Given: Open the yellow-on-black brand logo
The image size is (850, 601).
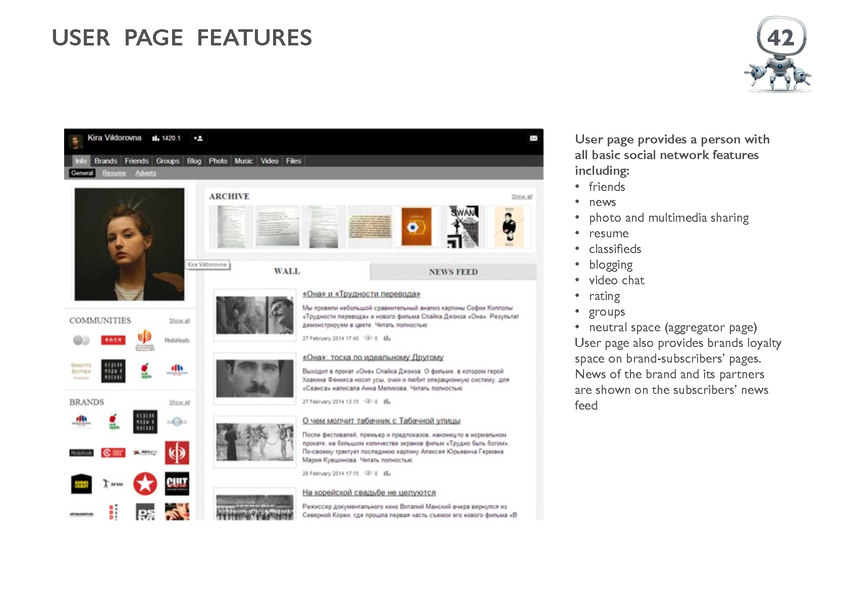Looking at the screenshot, I should pyautogui.click(x=81, y=483).
